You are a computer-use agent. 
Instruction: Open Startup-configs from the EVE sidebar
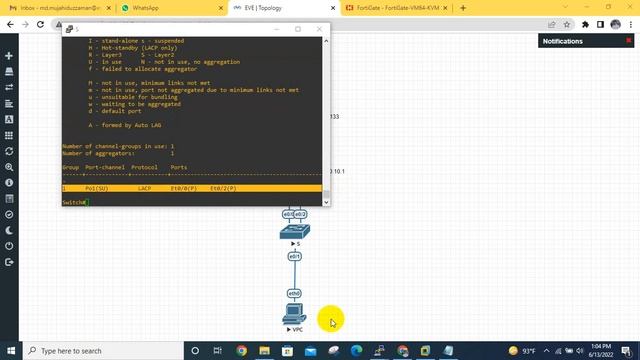(9, 103)
